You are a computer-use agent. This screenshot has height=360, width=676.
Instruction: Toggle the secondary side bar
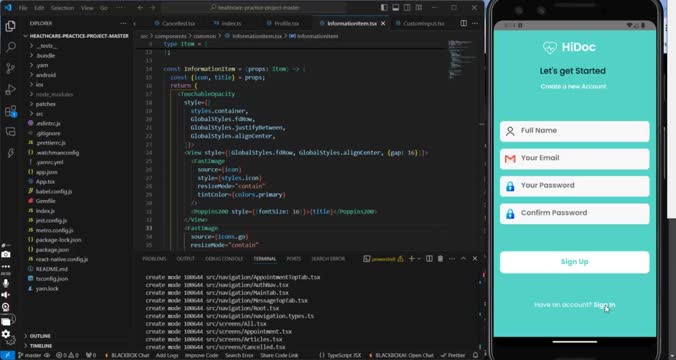(x=407, y=8)
